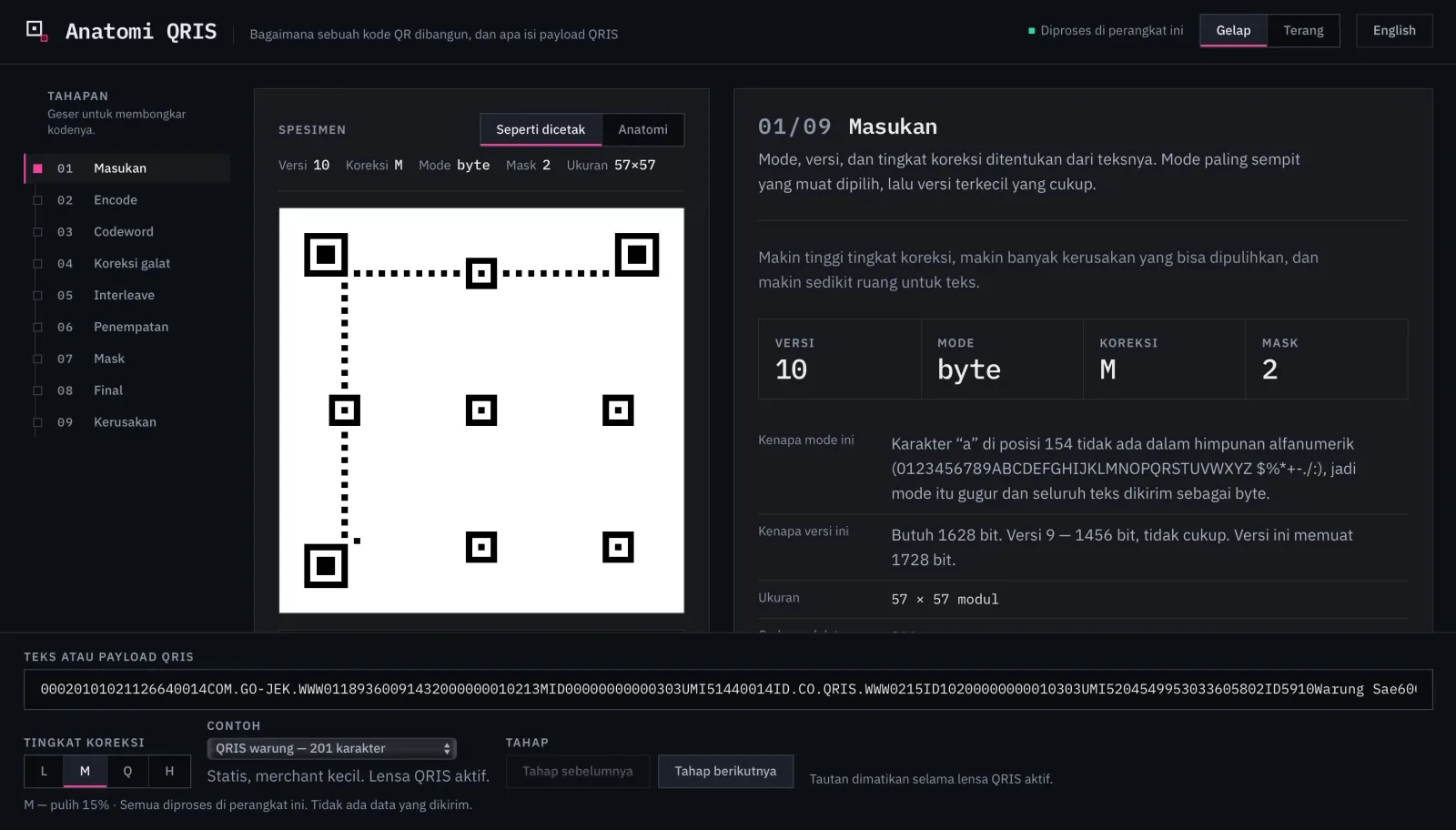Viewport: 1456px width, 830px height.
Task: Switch to the Anatomi view tab
Action: pyautogui.click(x=642, y=129)
